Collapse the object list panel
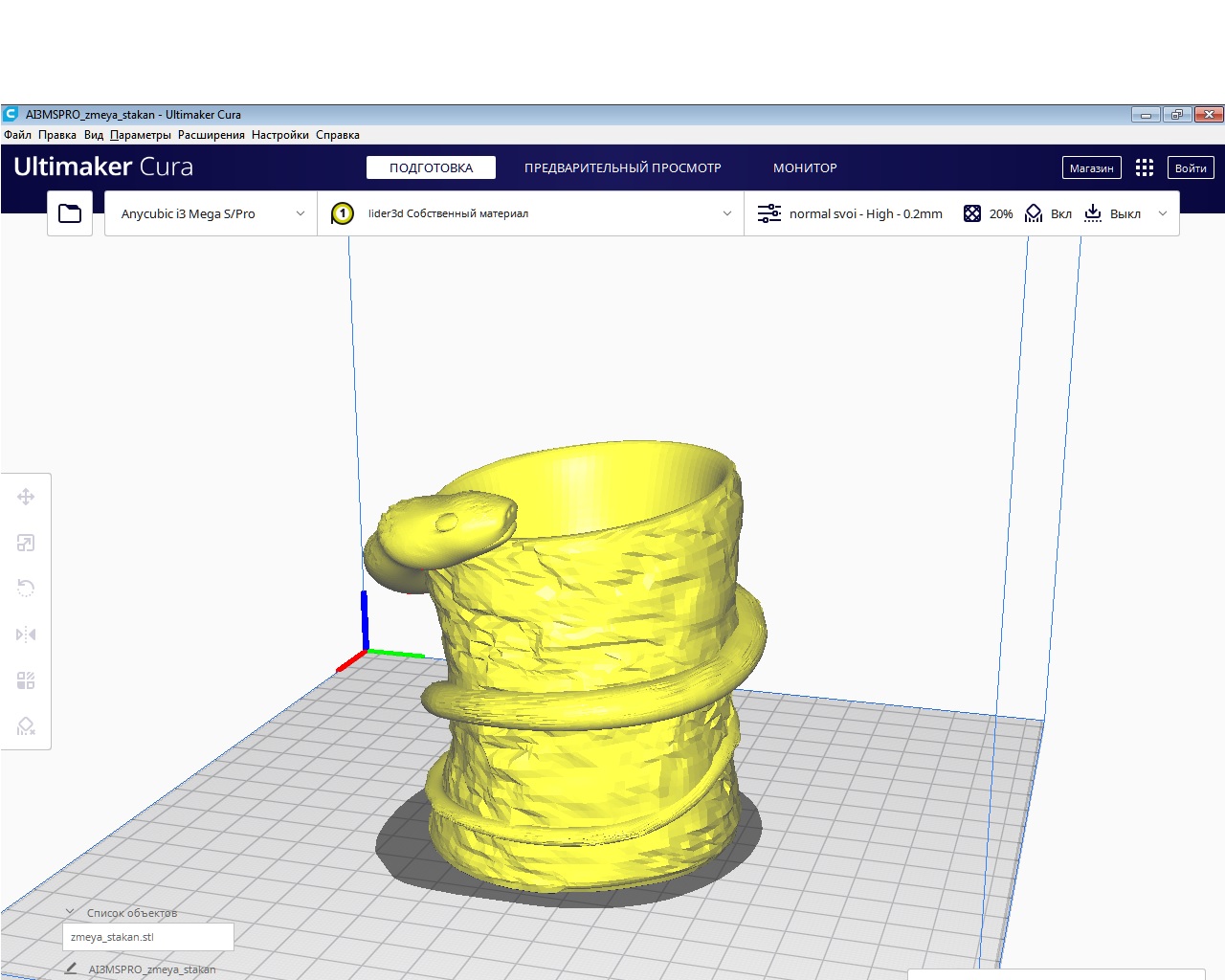 tap(70, 912)
